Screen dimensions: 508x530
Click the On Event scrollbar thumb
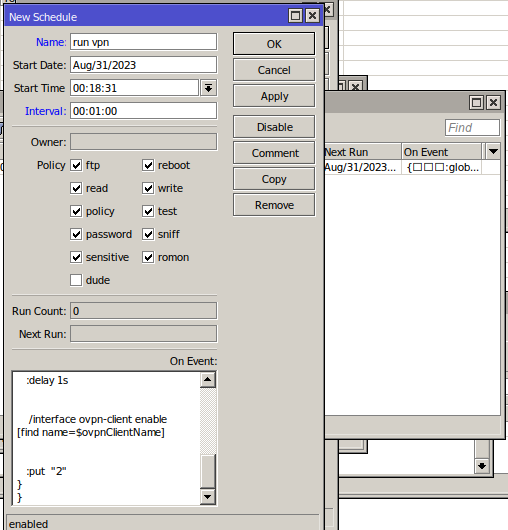[x=208, y=471]
